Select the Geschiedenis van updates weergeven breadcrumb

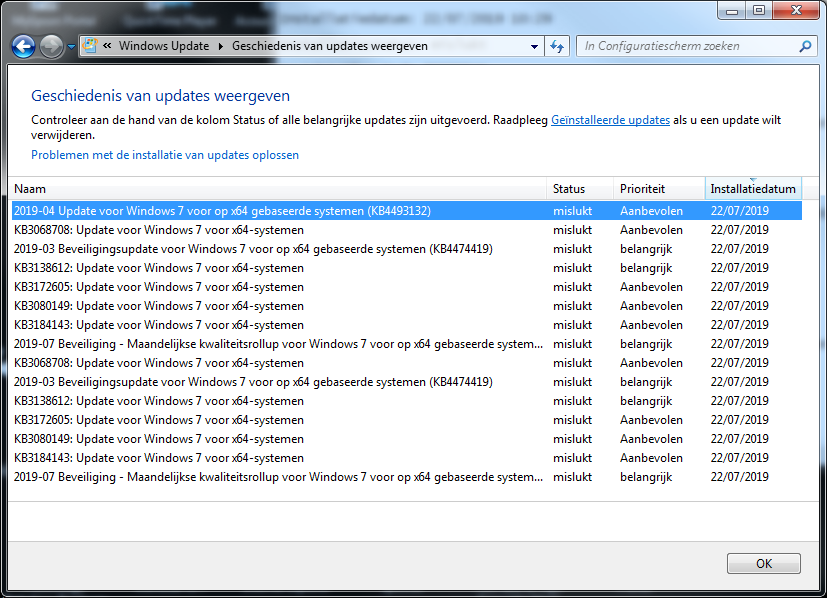pos(330,46)
